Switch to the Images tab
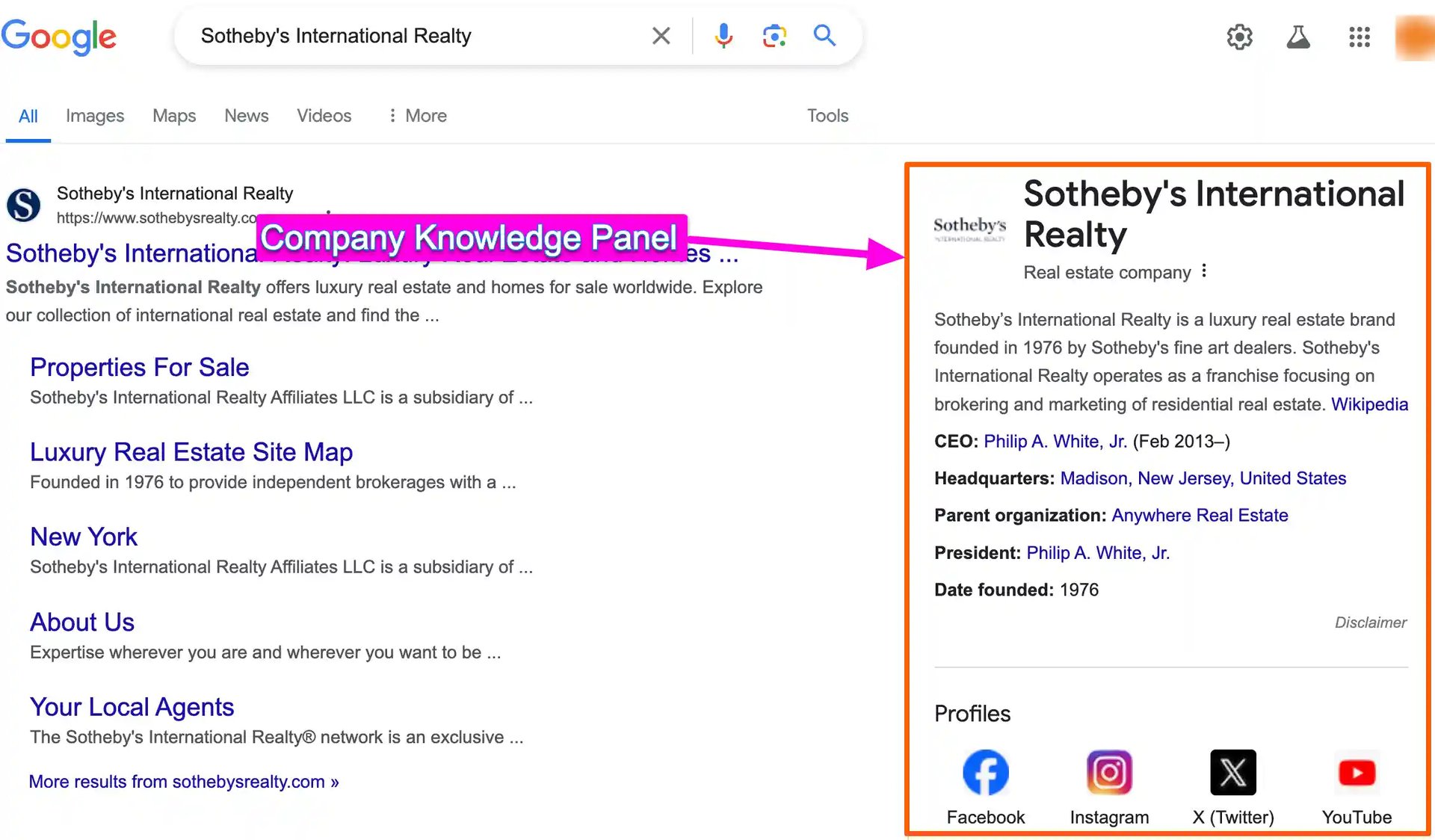This screenshot has width=1435, height=840. pyautogui.click(x=95, y=116)
